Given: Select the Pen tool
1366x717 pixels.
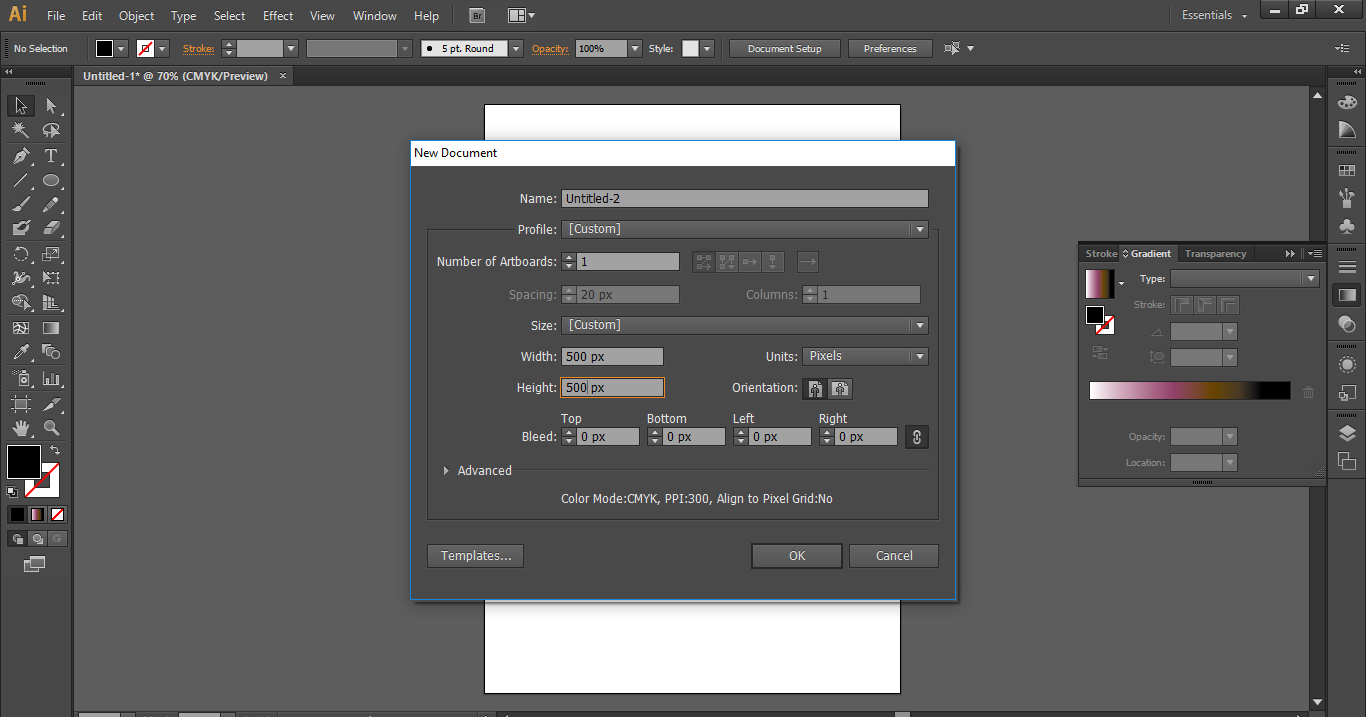Looking at the screenshot, I should point(21,156).
